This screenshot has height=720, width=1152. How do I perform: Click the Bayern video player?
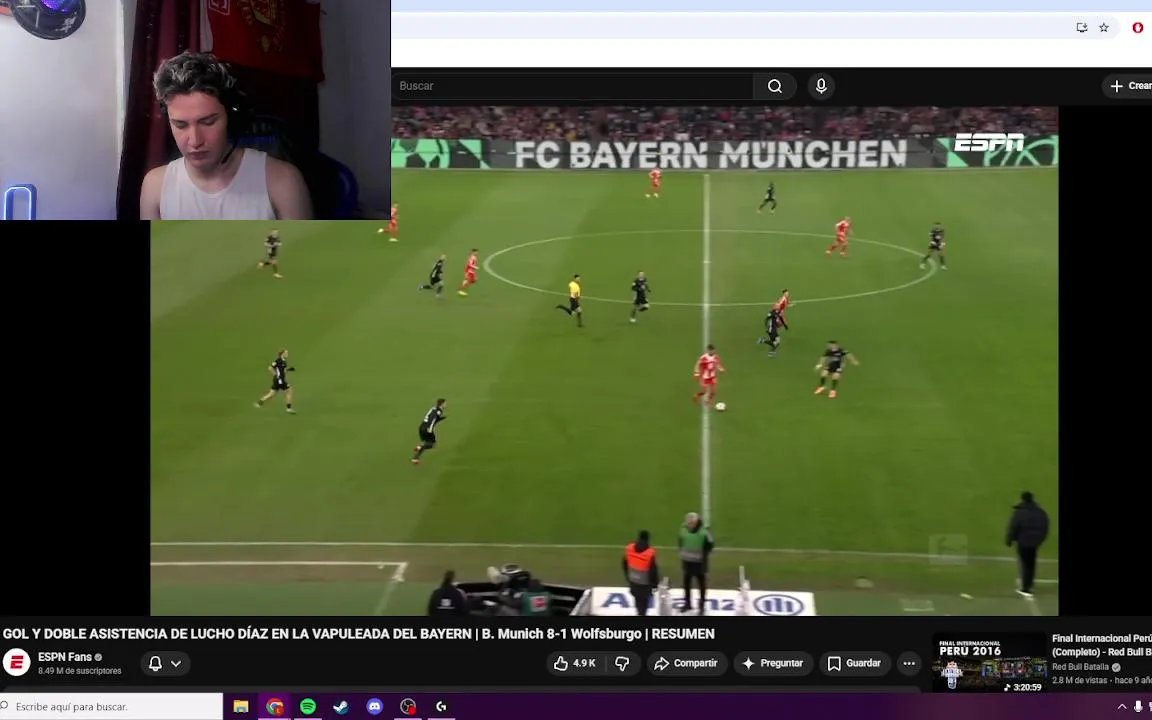coord(604,361)
